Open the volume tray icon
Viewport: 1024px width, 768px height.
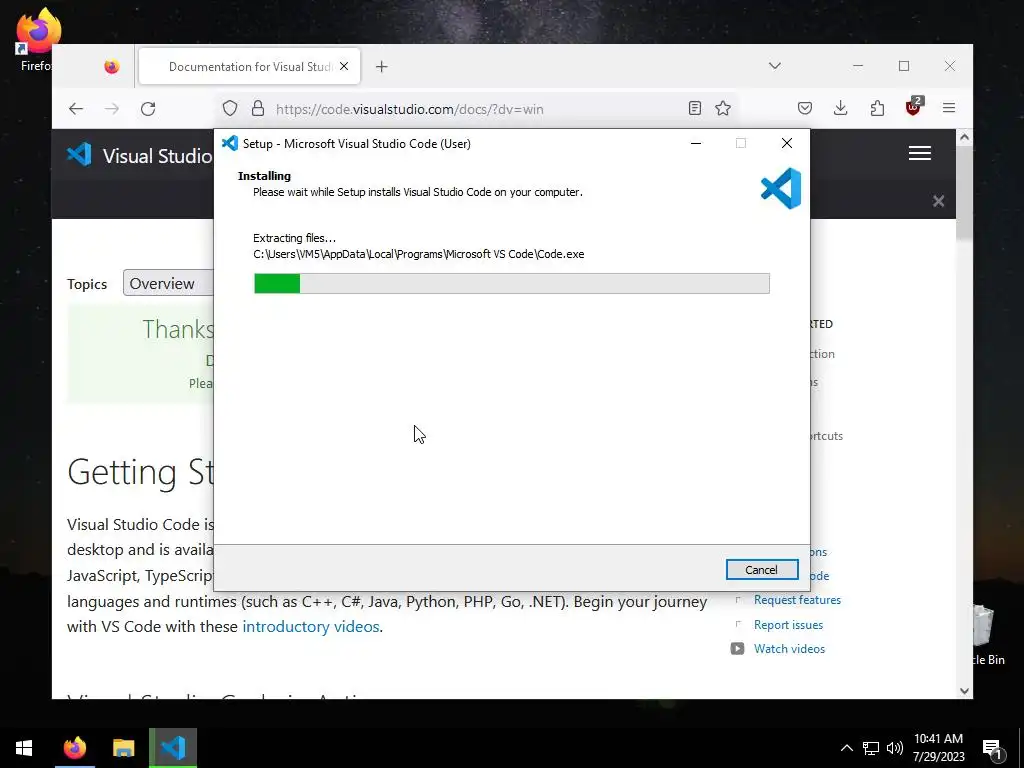[895, 748]
